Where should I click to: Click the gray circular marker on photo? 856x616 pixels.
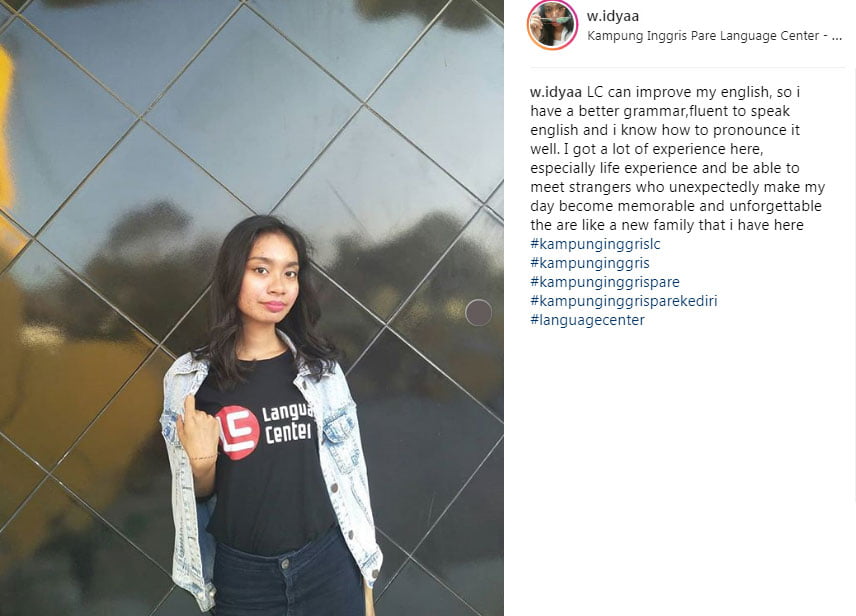[479, 313]
